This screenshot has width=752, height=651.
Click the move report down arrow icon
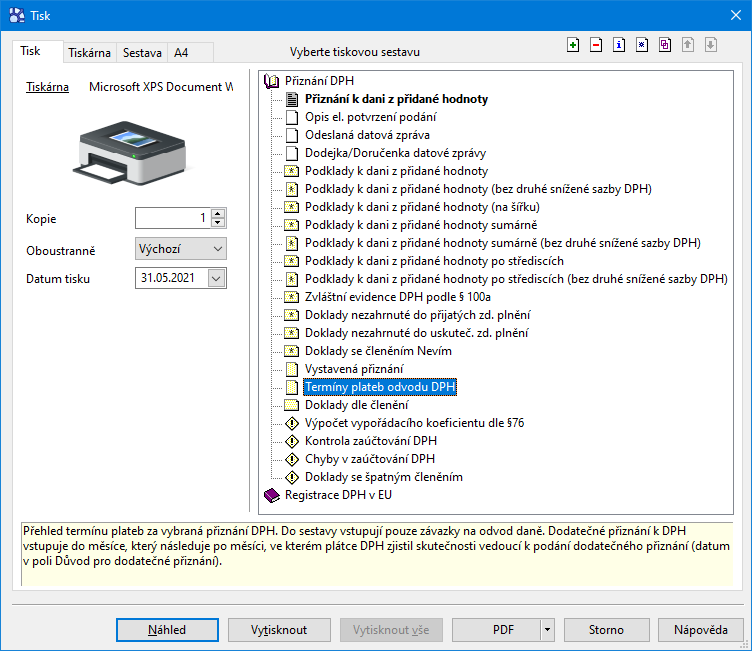coord(711,45)
